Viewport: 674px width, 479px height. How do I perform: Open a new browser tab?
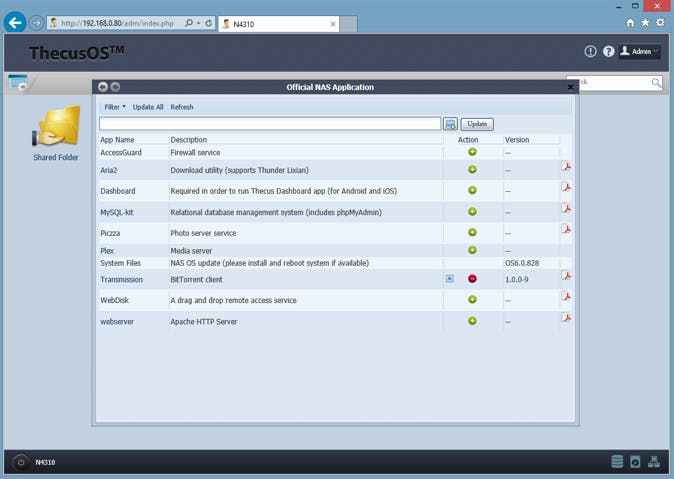click(x=349, y=24)
